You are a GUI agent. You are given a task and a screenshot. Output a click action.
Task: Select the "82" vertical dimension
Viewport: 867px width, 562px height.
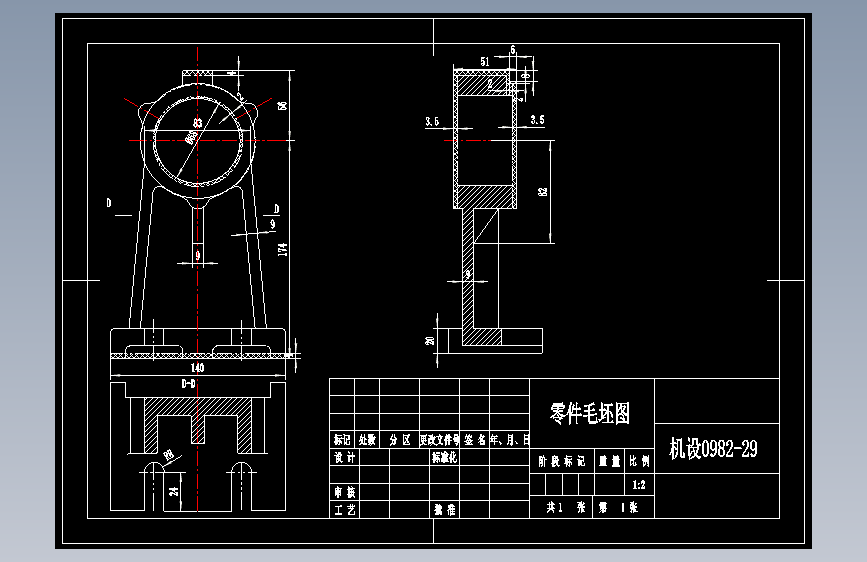[x=543, y=191]
